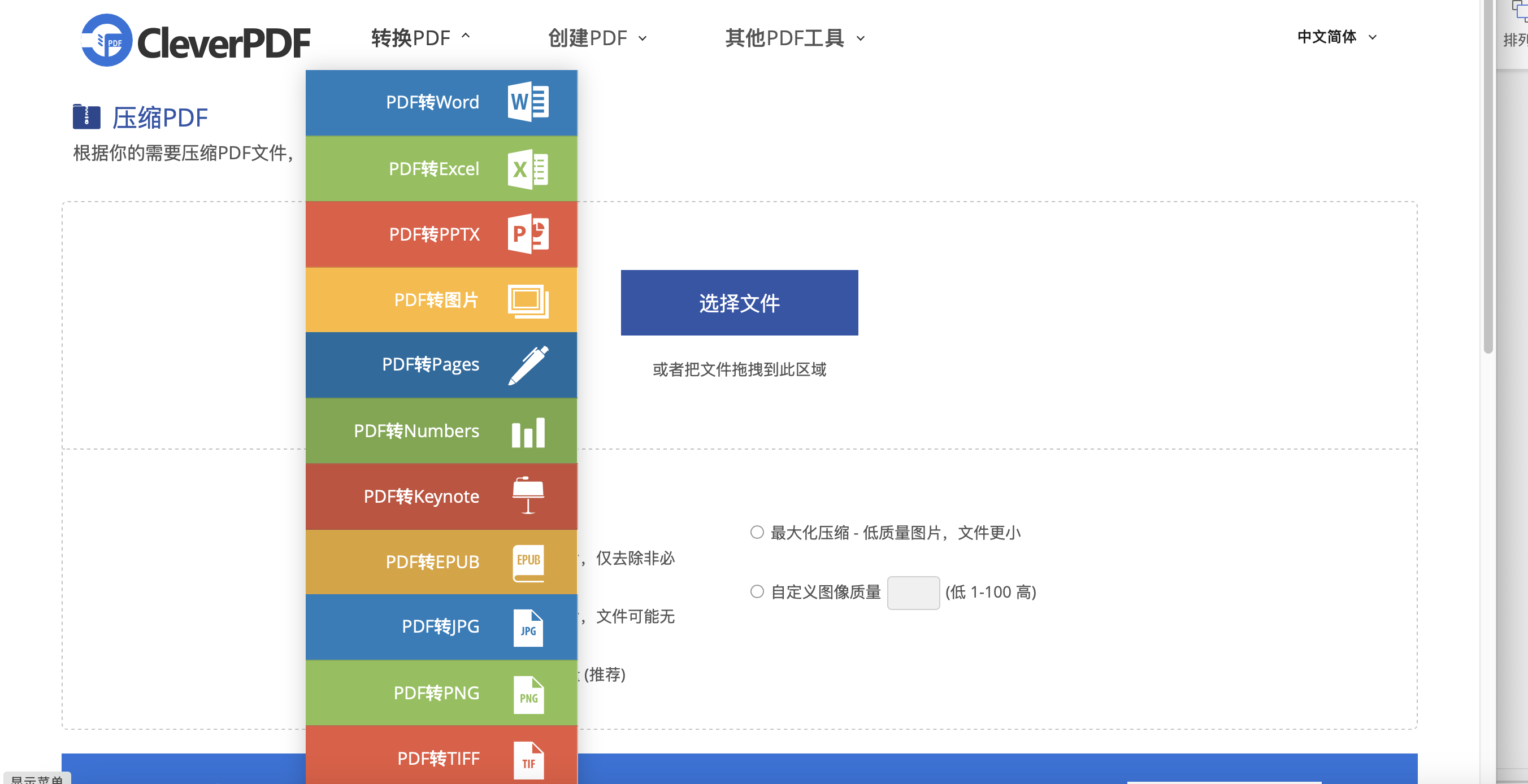This screenshot has height=784, width=1528.
Task: Click the zip folder icon beside 压缩PDF
Action: point(86,116)
